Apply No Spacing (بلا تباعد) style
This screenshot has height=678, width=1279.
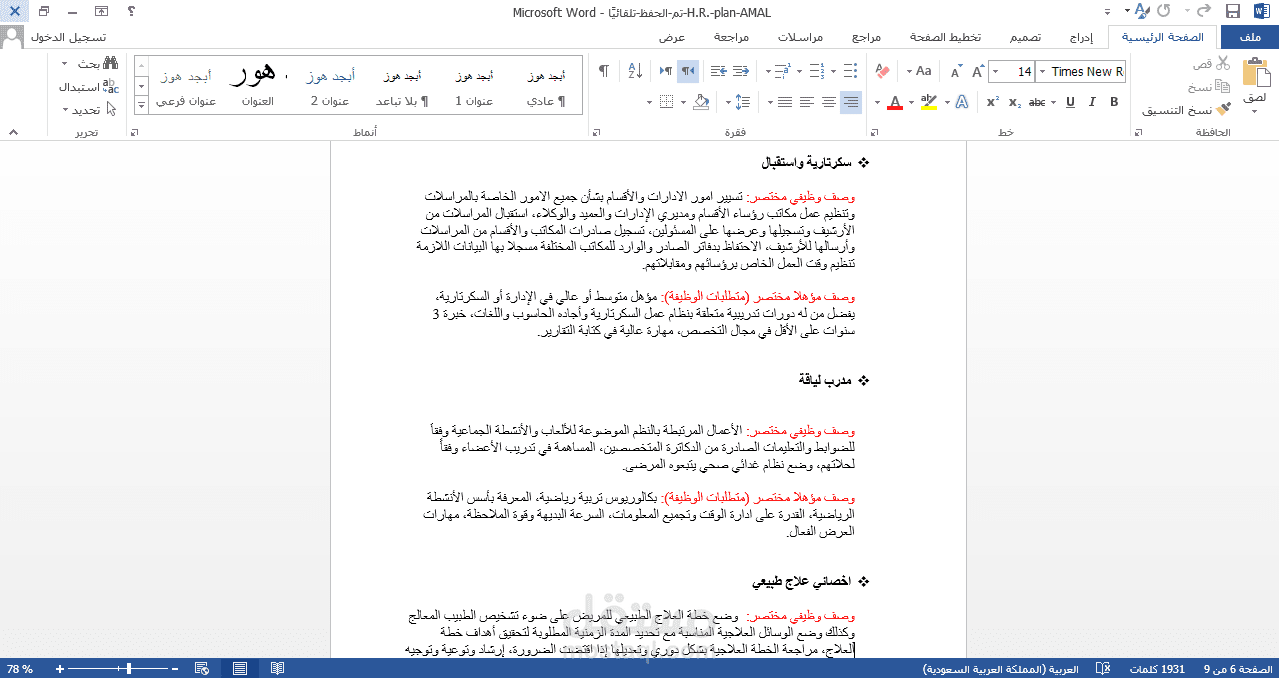(402, 87)
